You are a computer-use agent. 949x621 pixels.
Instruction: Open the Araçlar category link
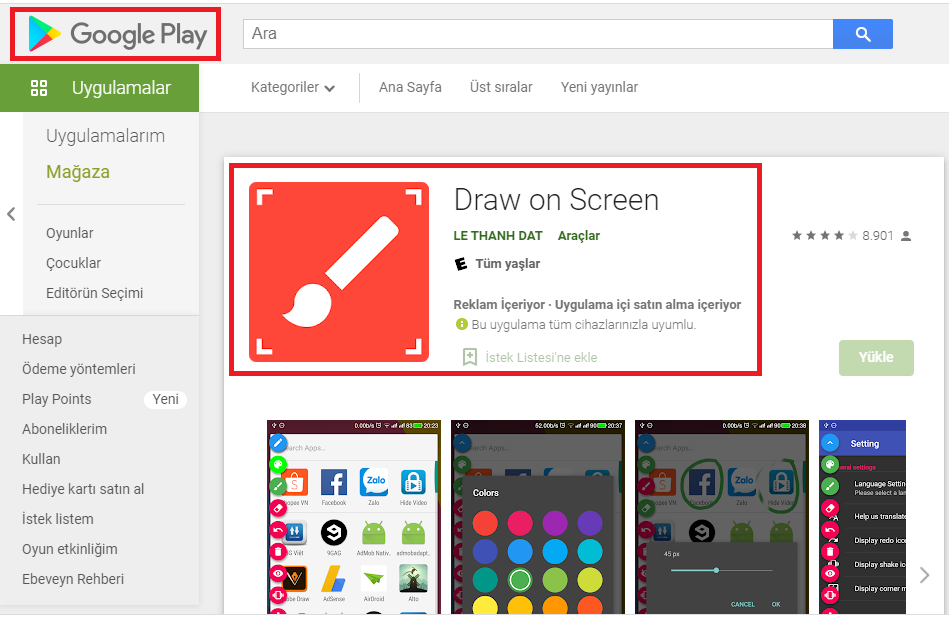[x=579, y=235]
